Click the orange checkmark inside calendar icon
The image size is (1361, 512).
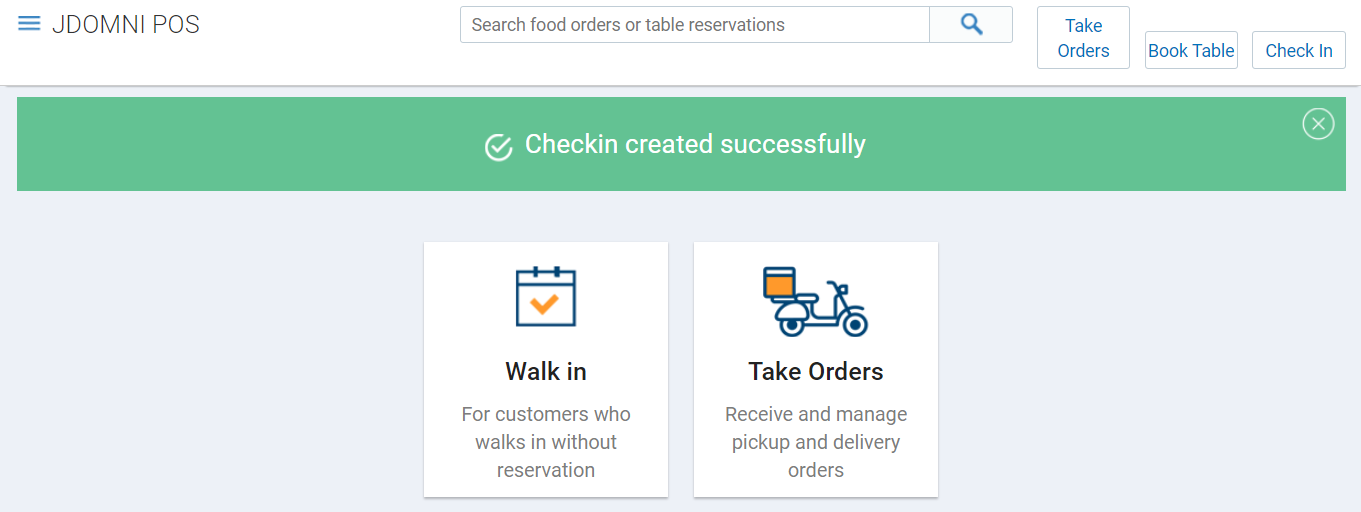click(545, 304)
